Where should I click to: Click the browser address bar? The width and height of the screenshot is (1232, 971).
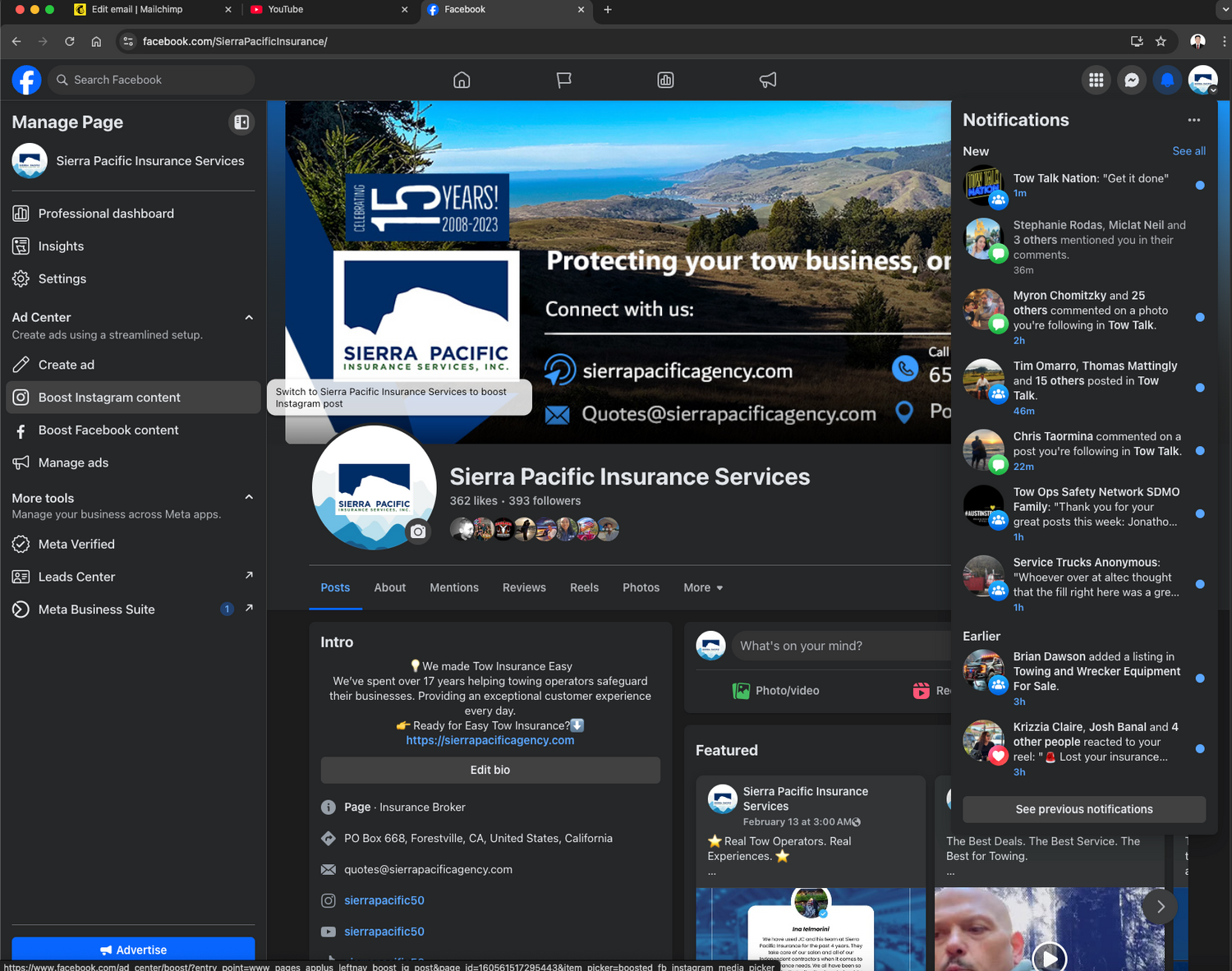(624, 41)
